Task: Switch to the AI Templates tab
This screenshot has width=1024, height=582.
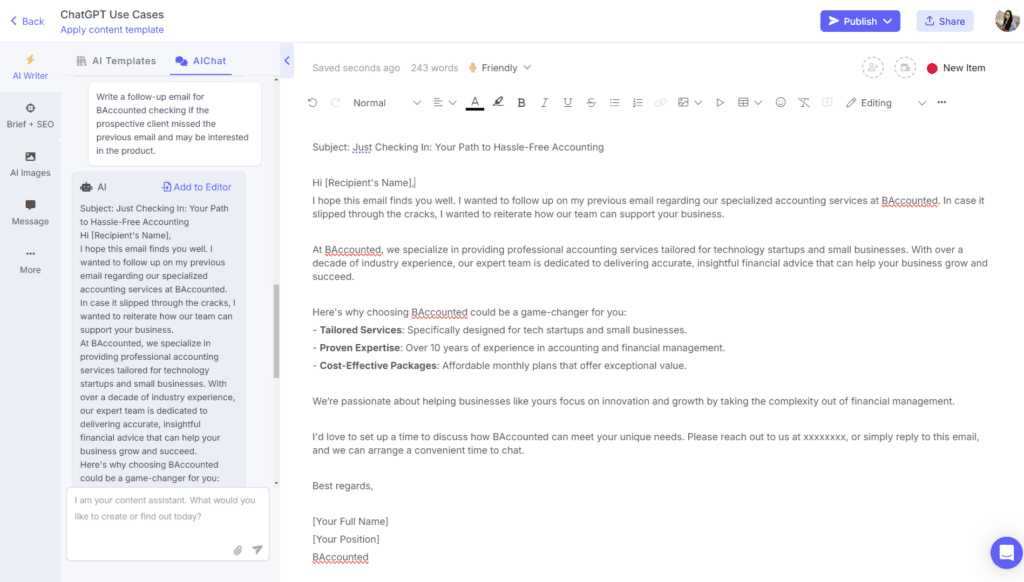Action: click(116, 61)
